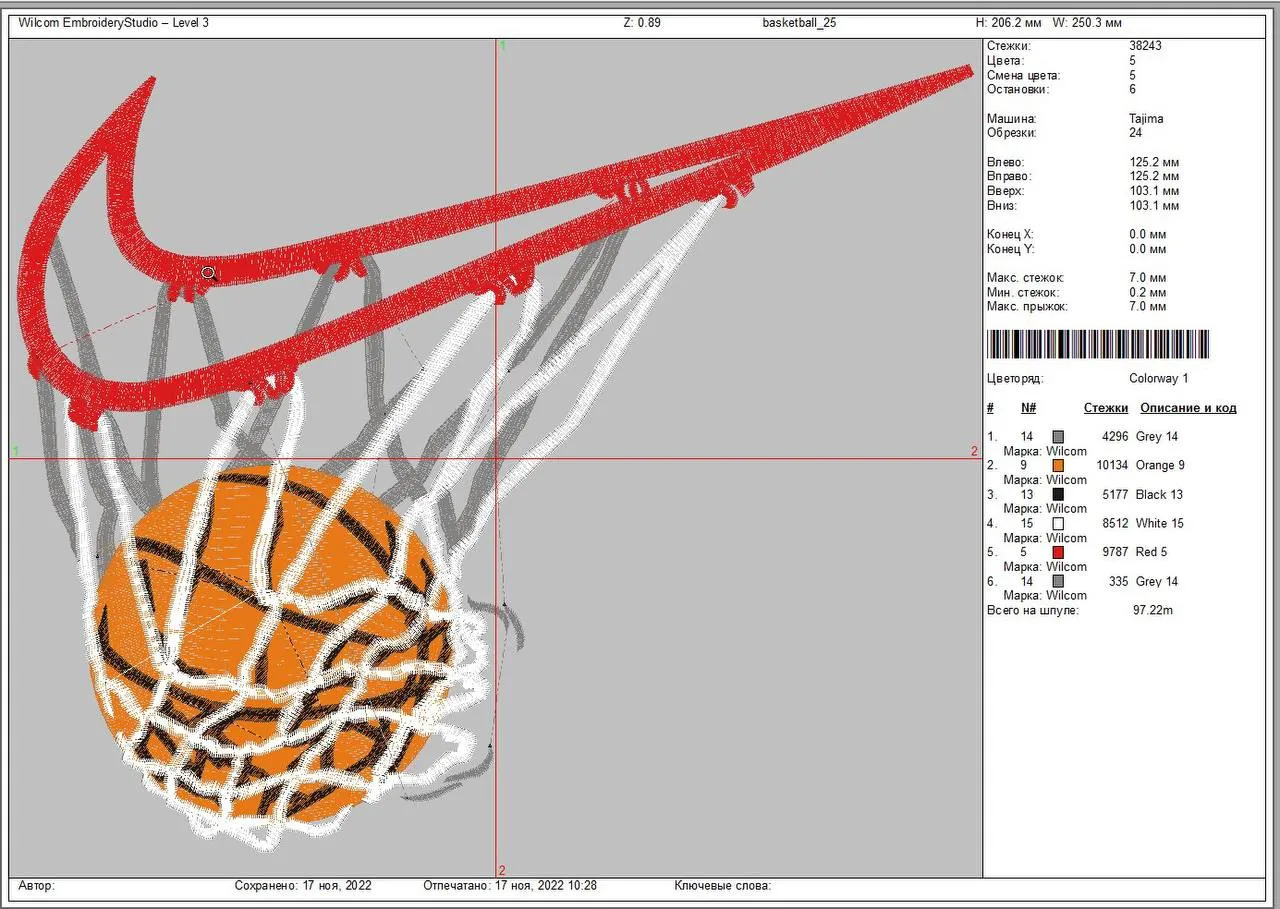Select the design name 'basketball_25'
The height and width of the screenshot is (909, 1280).
[799, 22]
